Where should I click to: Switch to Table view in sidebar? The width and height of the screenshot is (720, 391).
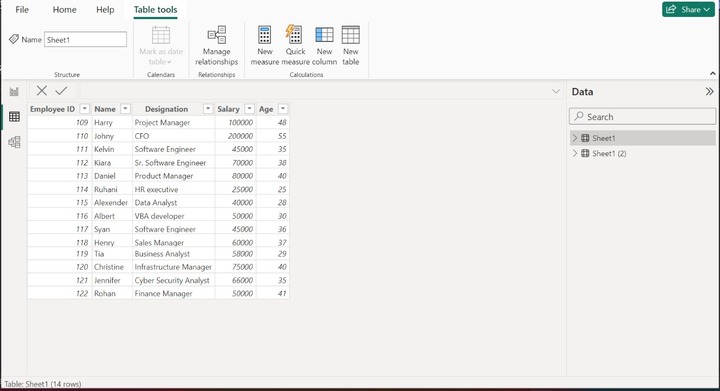tap(14, 117)
